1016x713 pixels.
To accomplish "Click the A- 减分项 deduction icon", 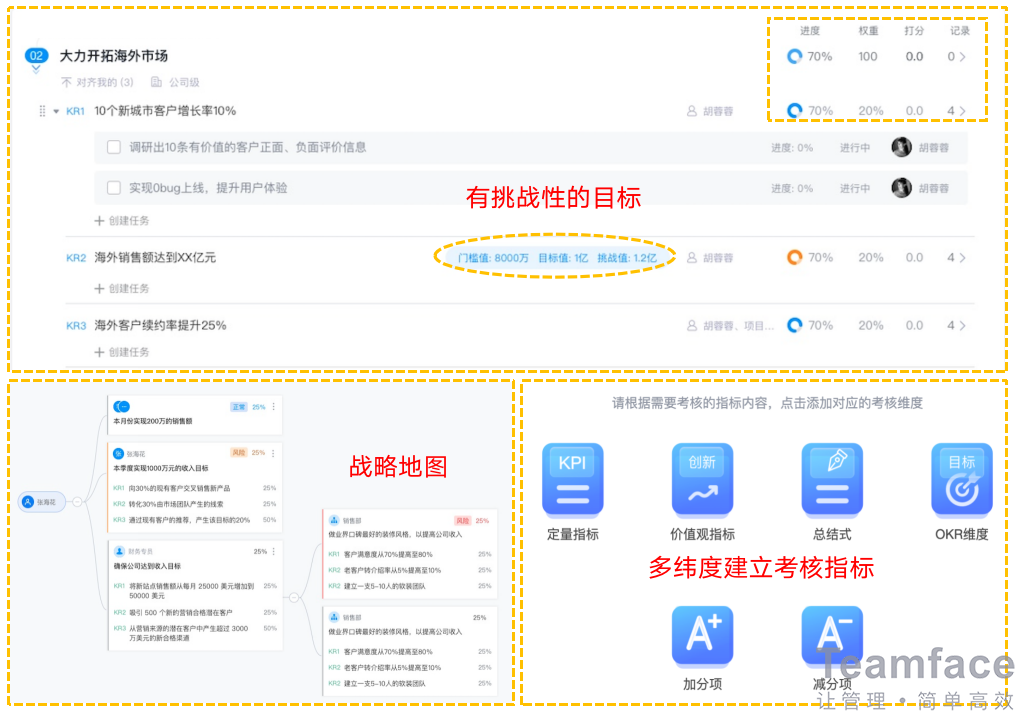I will point(833,633).
